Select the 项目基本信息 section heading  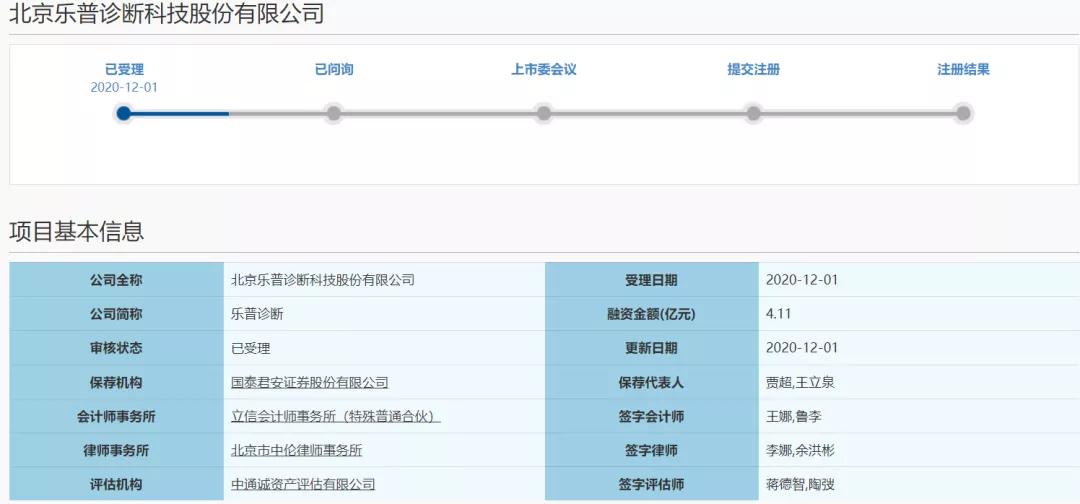[76, 231]
